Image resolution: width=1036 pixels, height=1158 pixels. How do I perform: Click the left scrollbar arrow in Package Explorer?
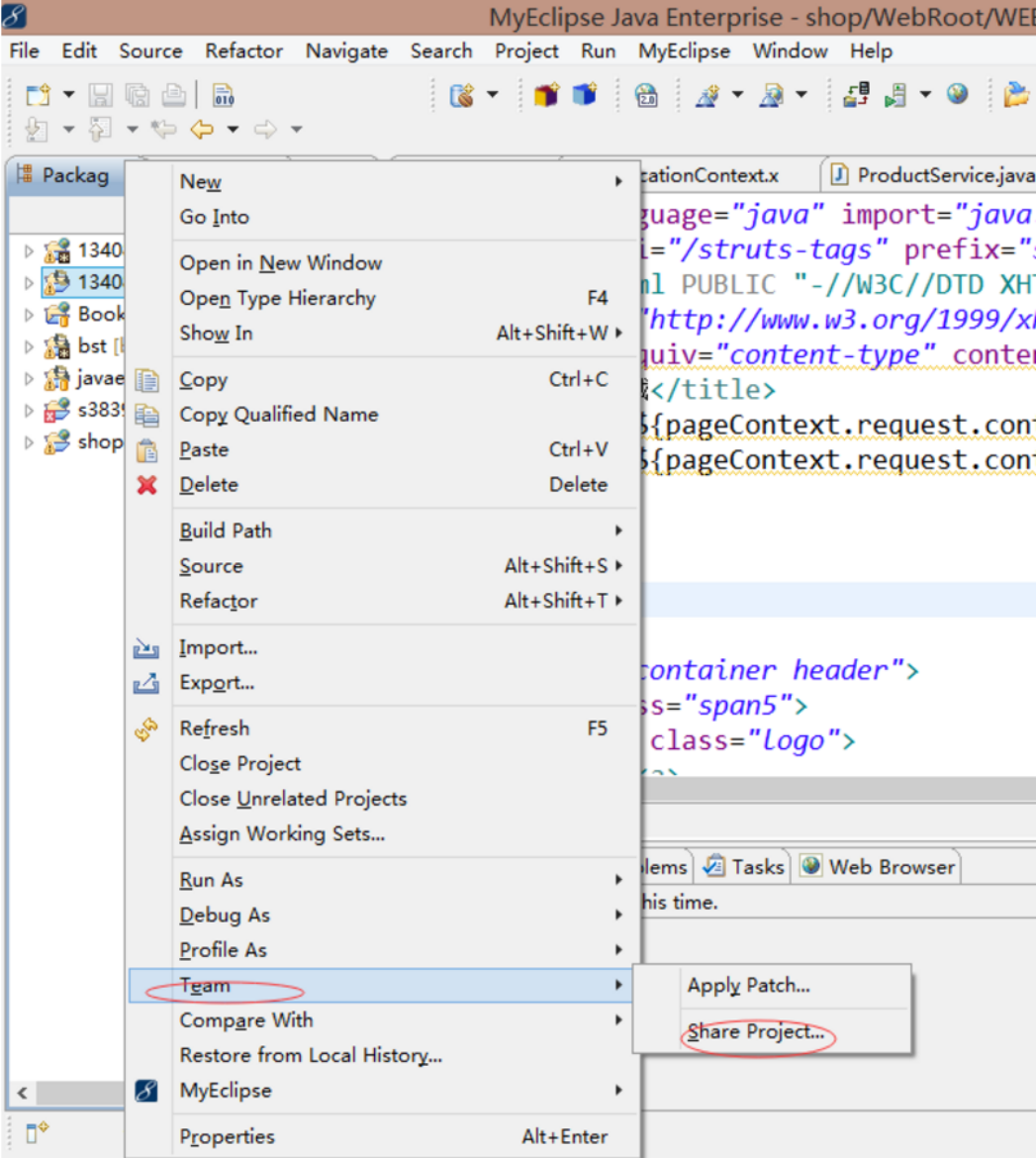pyautogui.click(x=22, y=1093)
